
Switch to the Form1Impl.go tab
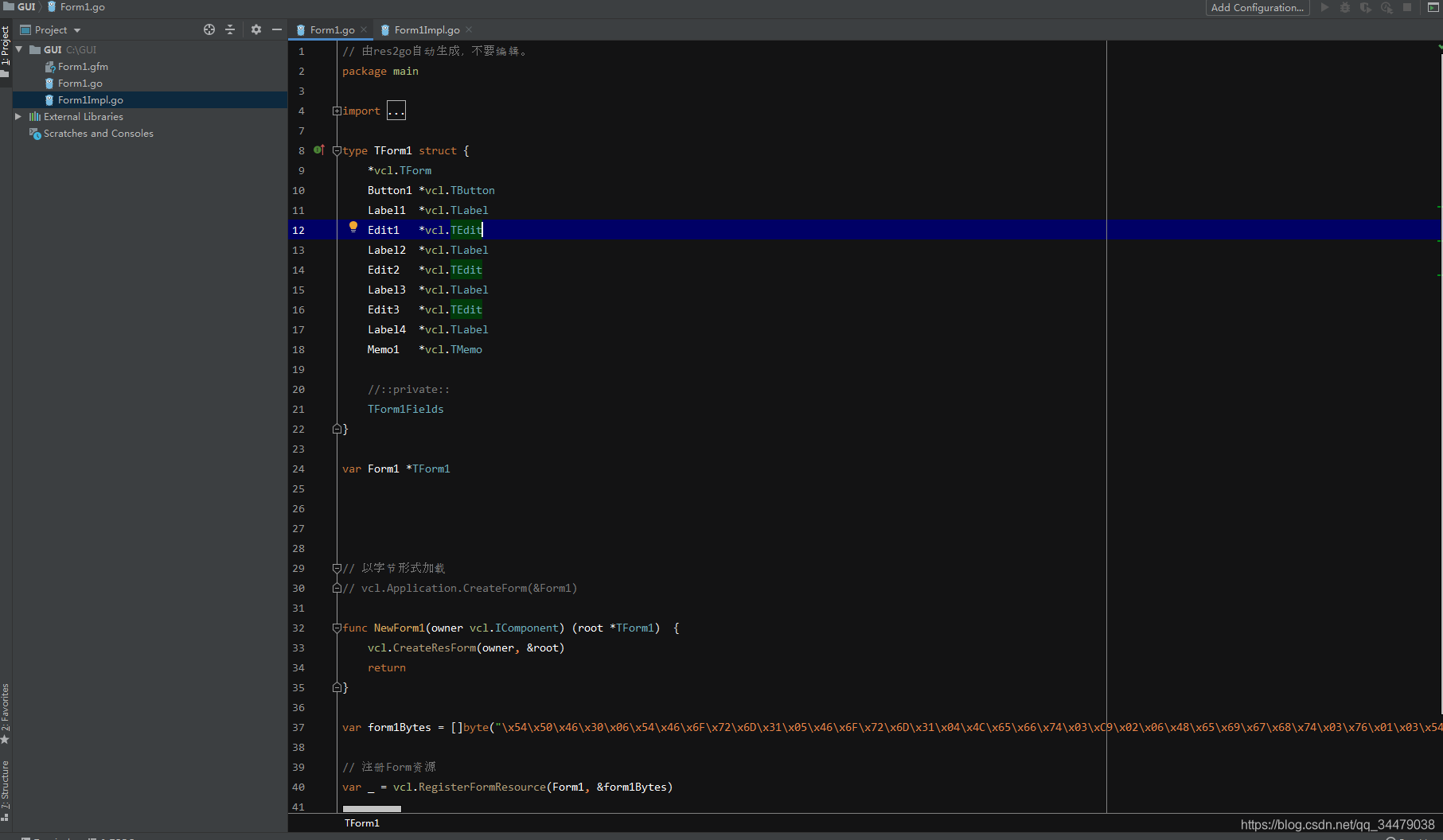coord(426,29)
